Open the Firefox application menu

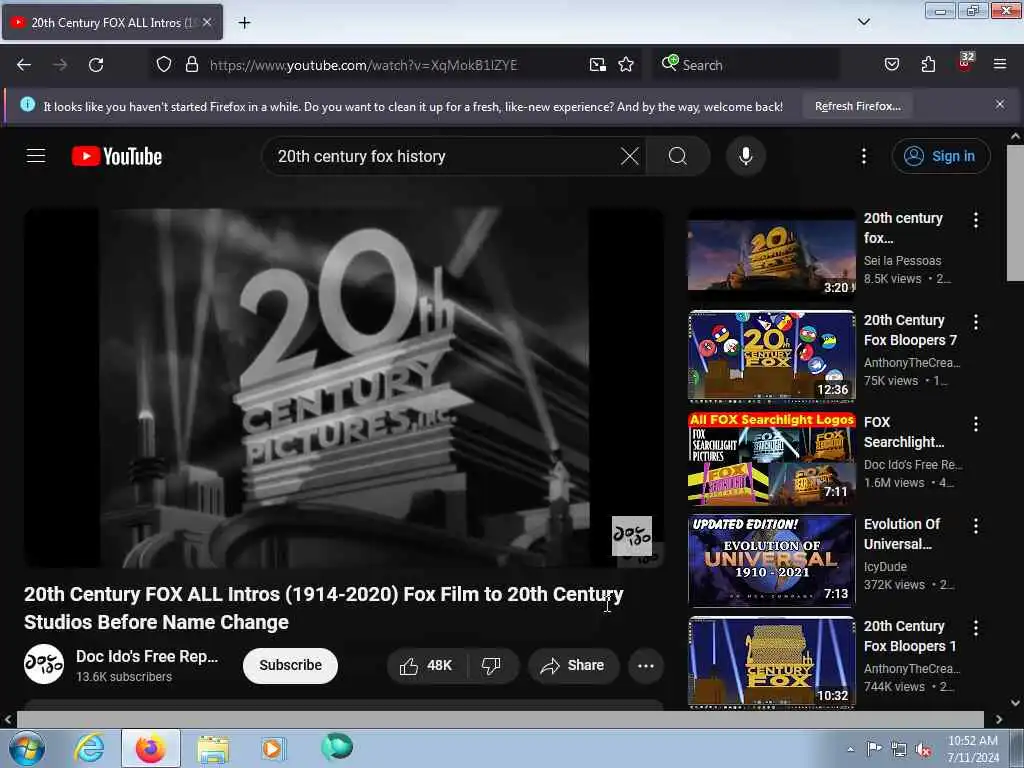(x=1000, y=65)
